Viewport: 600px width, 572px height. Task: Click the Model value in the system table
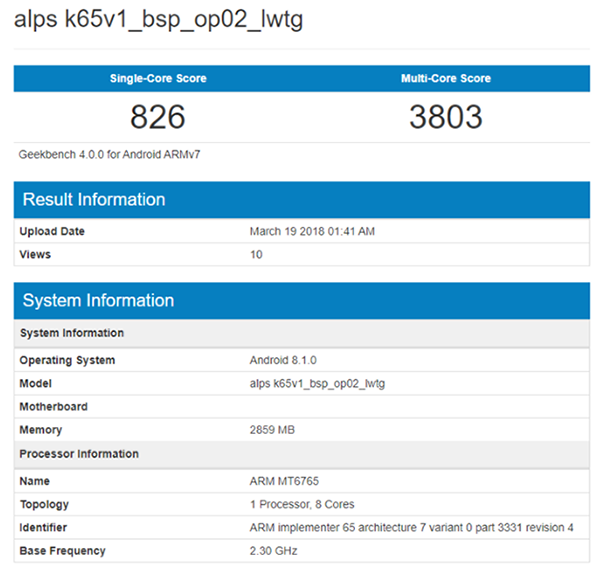[x=317, y=384]
